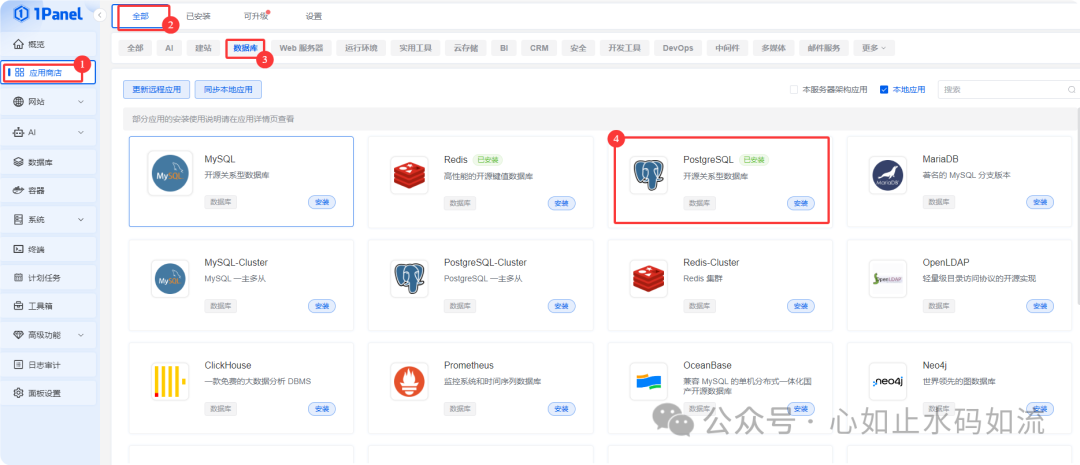Viewport: 1080px width, 465px height.
Task: Select the 运行环境 category filter
Action: coord(361,48)
